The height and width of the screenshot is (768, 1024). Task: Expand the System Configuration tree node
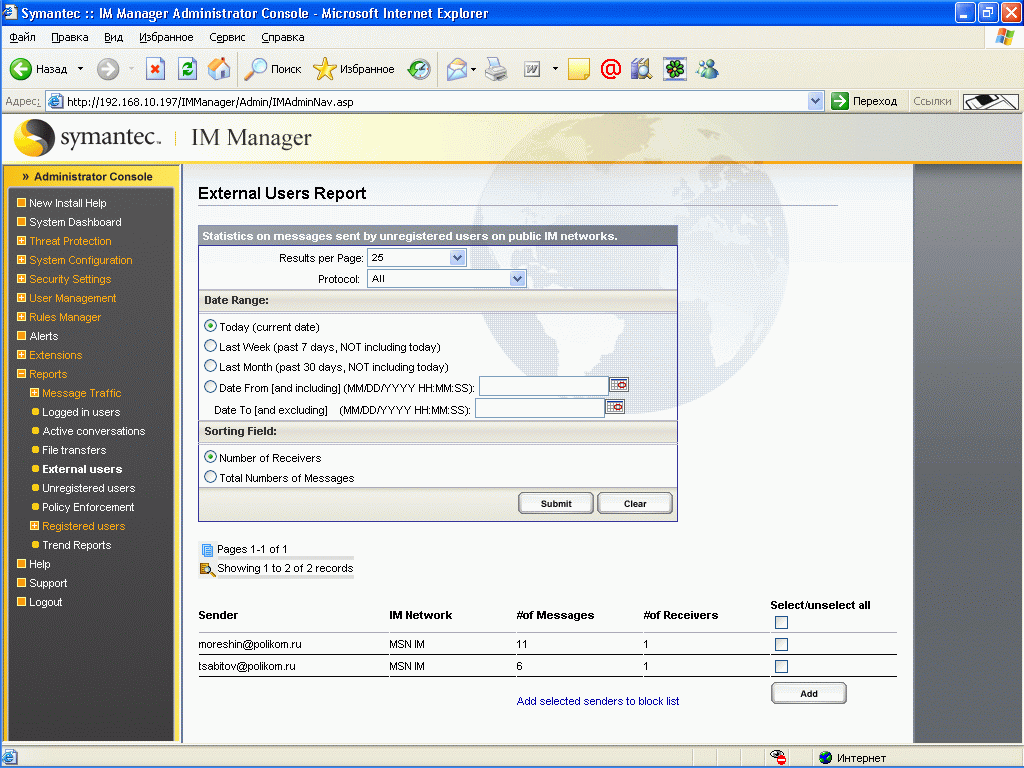tap(22, 260)
